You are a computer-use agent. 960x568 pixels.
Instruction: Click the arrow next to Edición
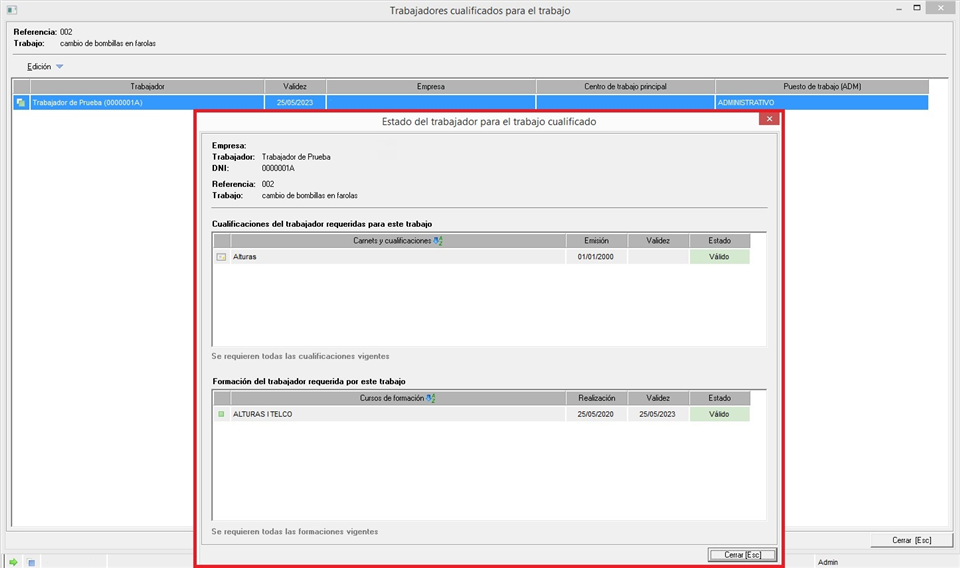coord(59,67)
